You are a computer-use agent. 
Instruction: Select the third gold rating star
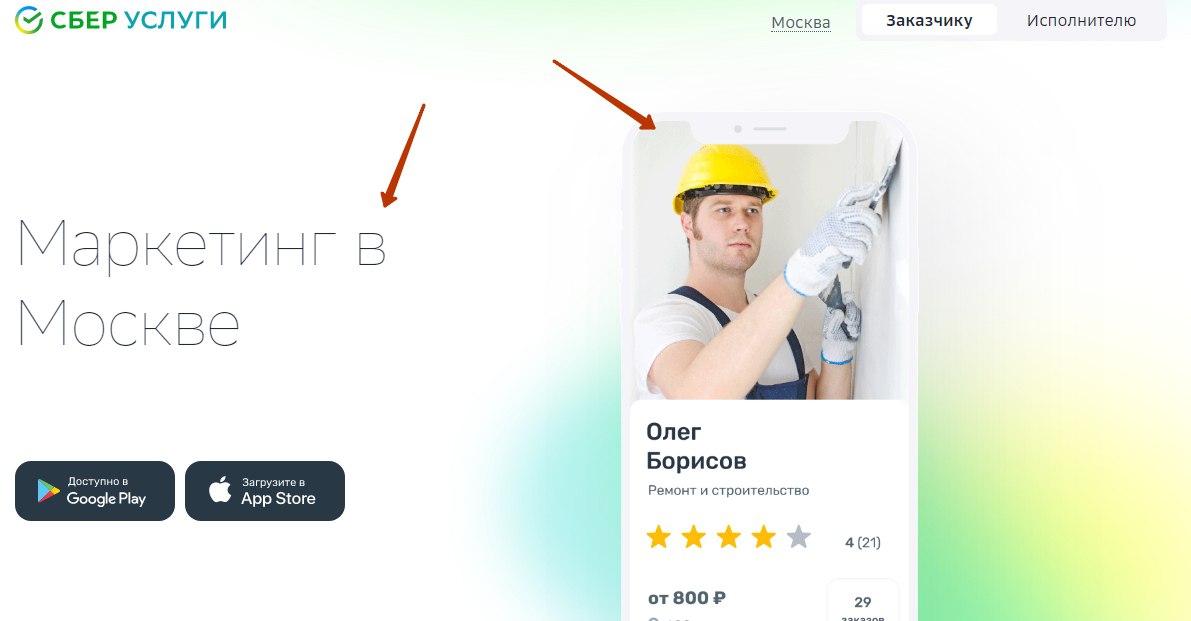click(728, 537)
